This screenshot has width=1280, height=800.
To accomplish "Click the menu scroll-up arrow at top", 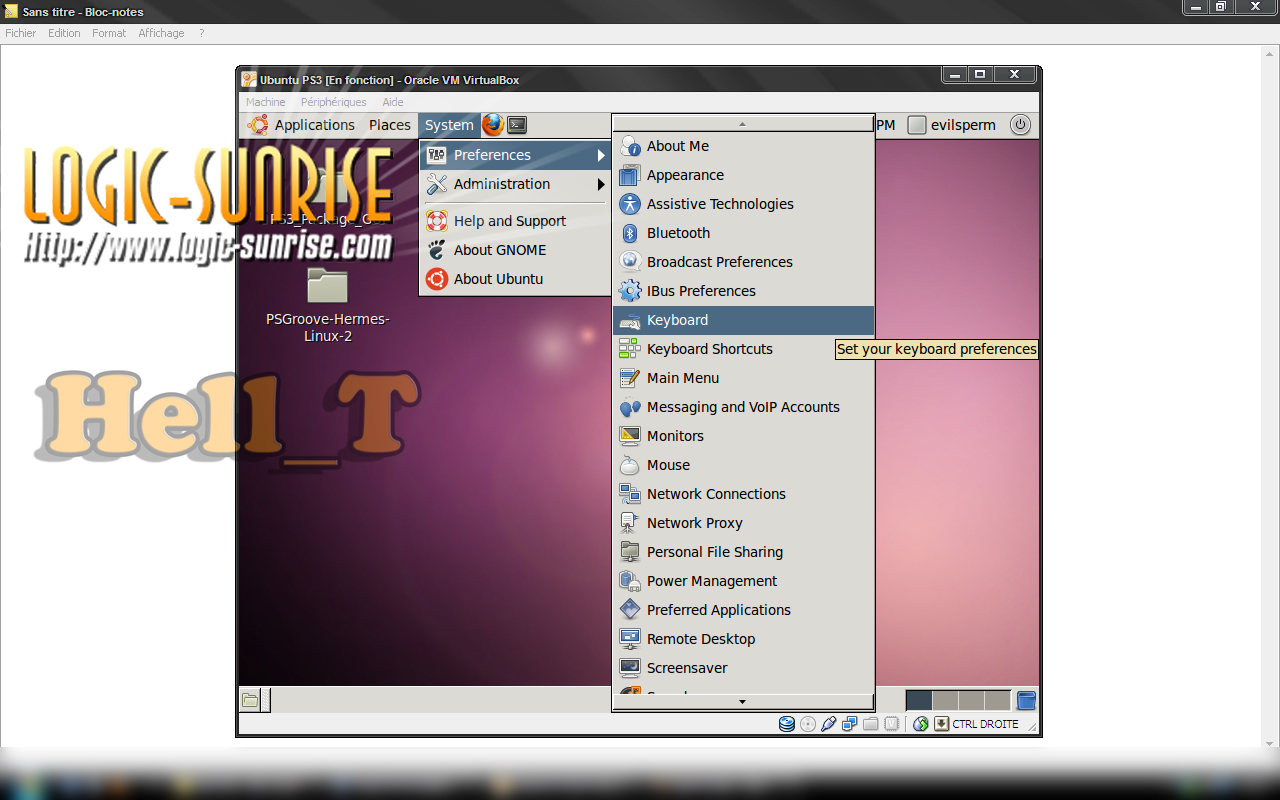I will pos(743,124).
